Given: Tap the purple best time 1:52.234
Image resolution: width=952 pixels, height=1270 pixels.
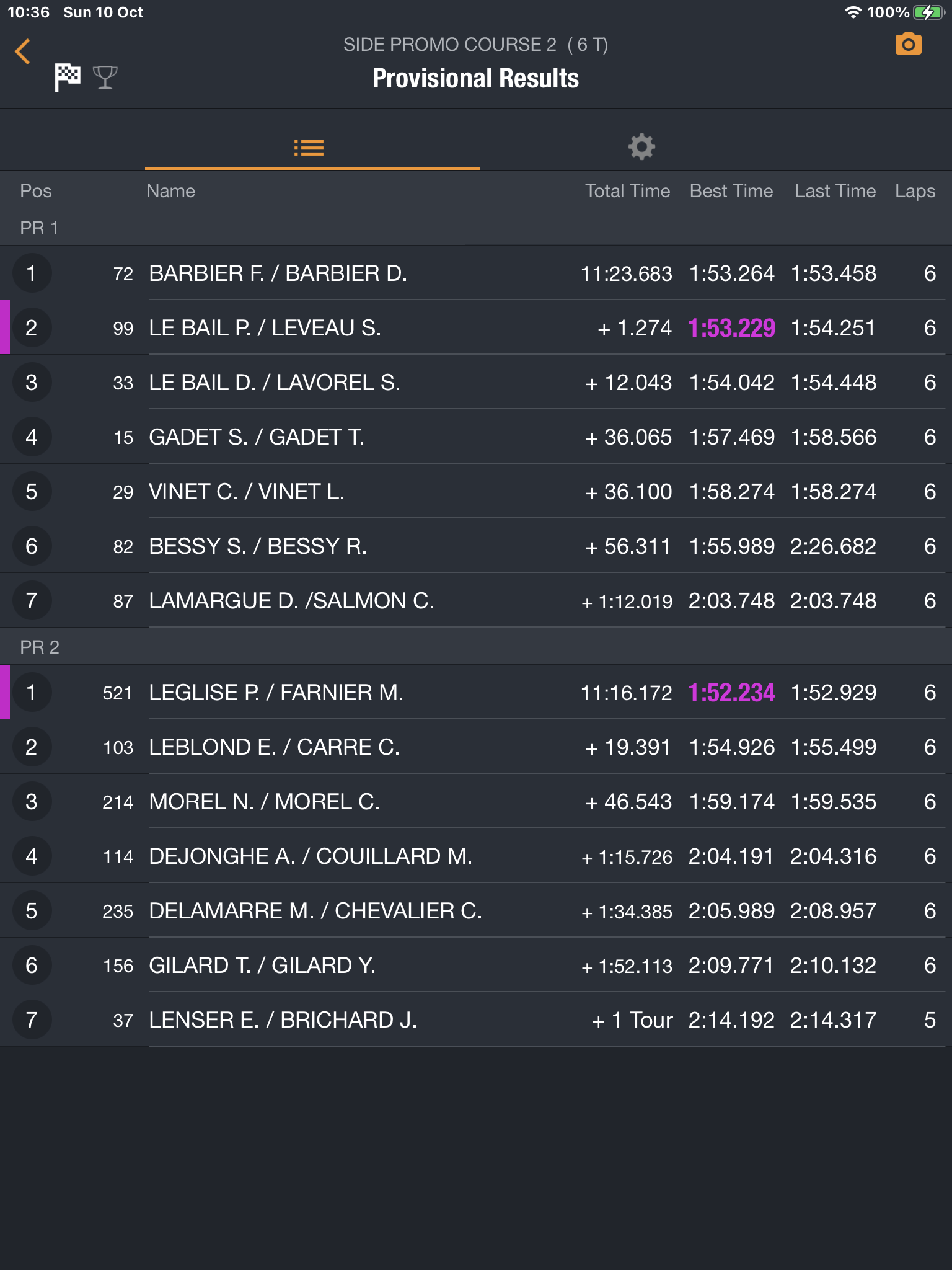Looking at the screenshot, I should pos(731,693).
